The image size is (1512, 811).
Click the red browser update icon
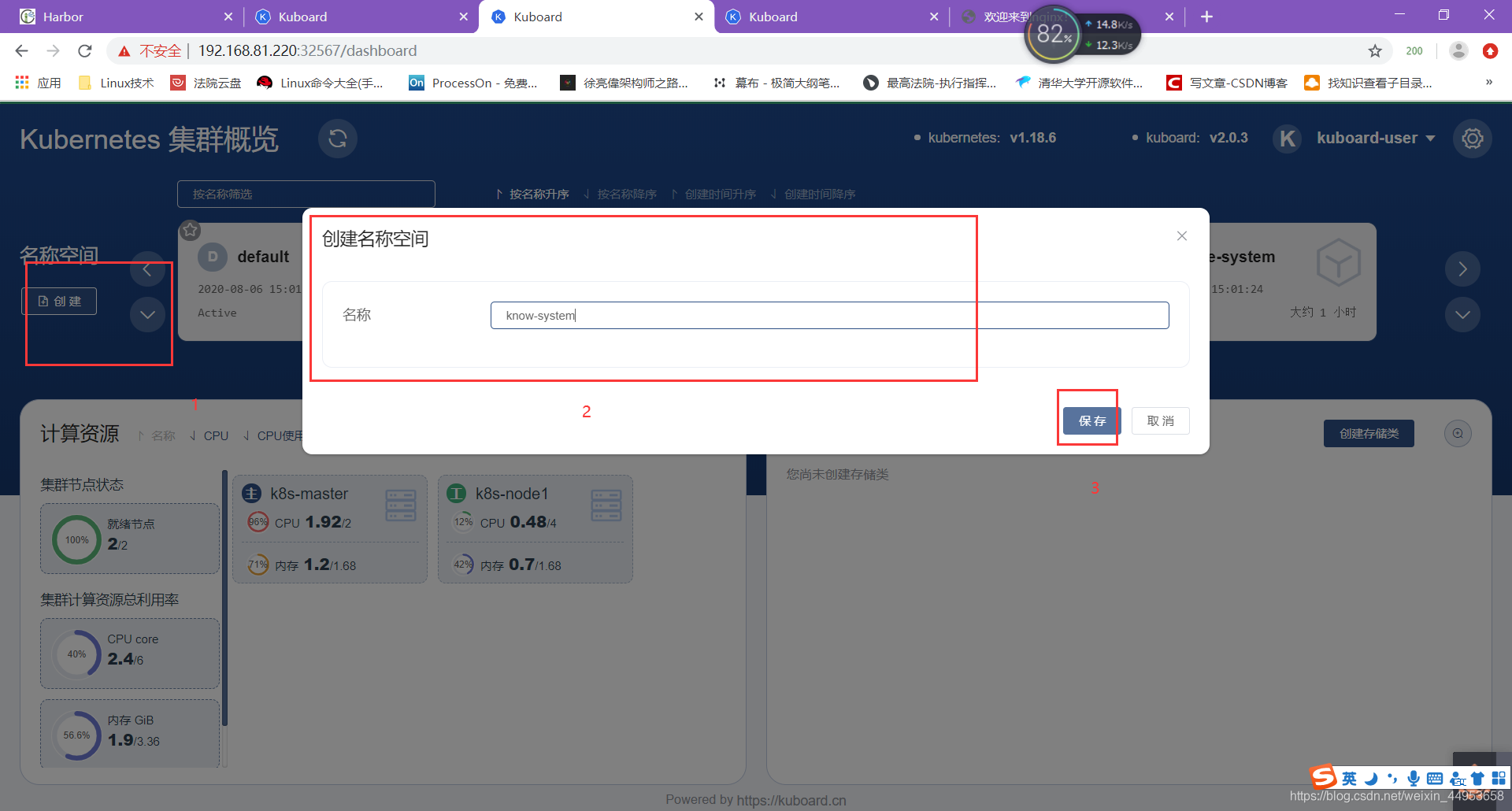point(1490,51)
